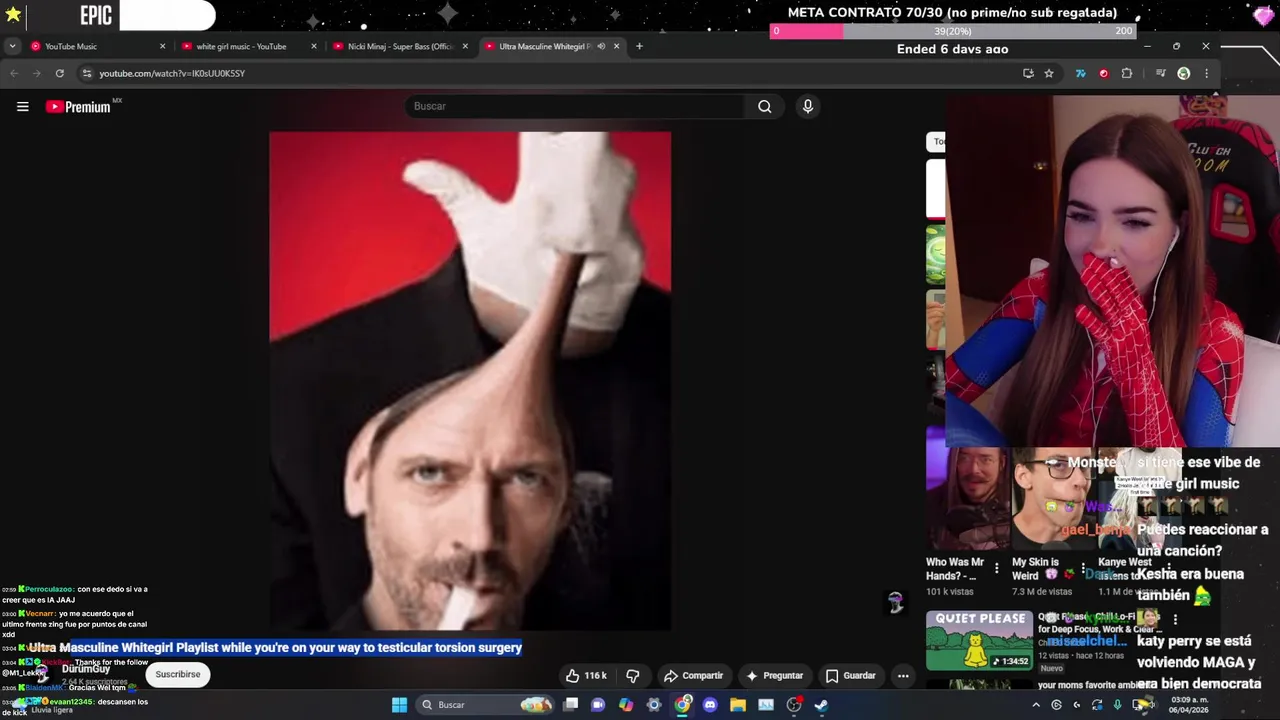Mute the Ultra Masculine Whitegirl tab audio
Viewport: 1280px width, 720px height.
click(x=601, y=46)
